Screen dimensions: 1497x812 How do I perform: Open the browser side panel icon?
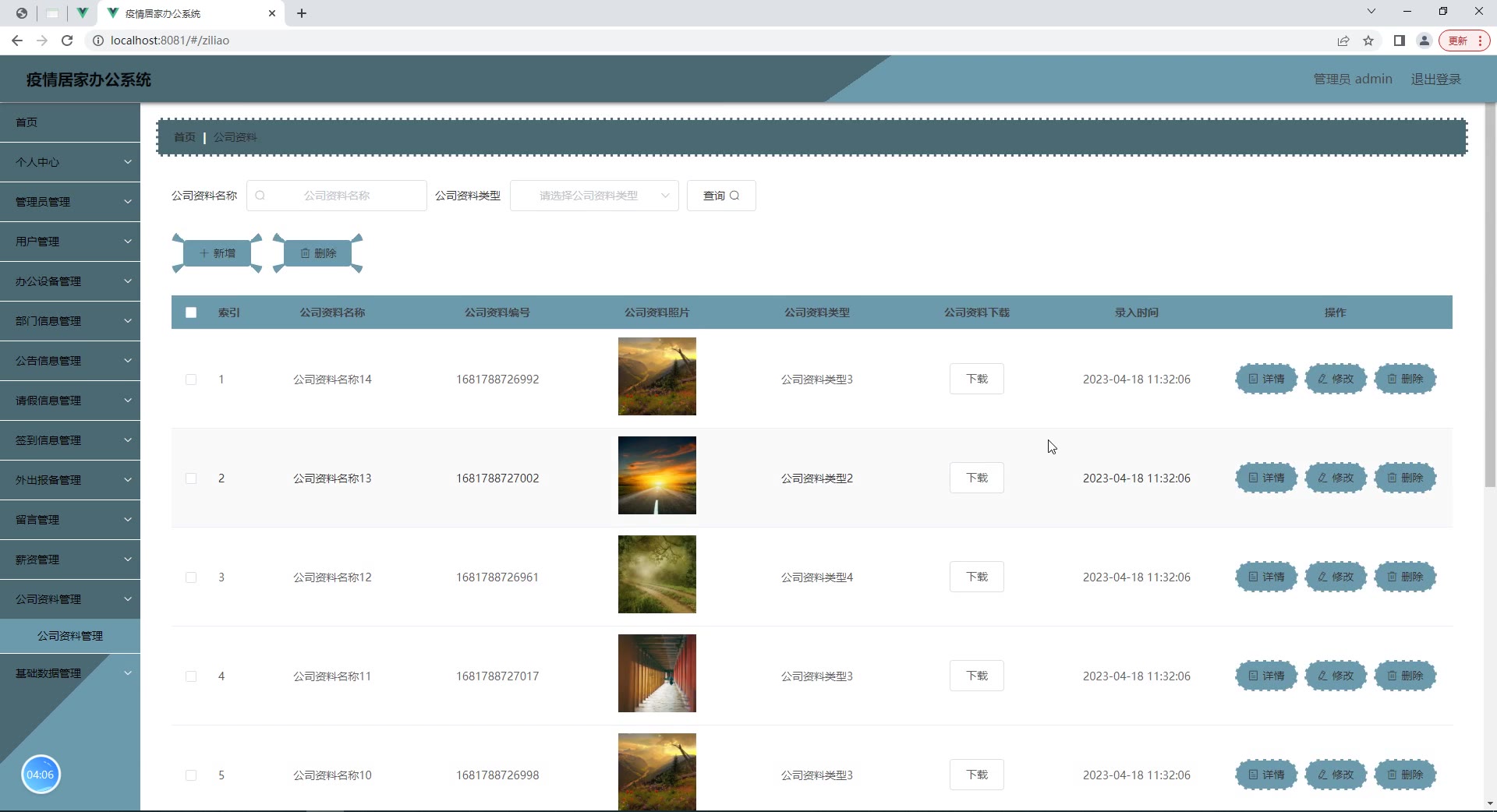[x=1400, y=41]
